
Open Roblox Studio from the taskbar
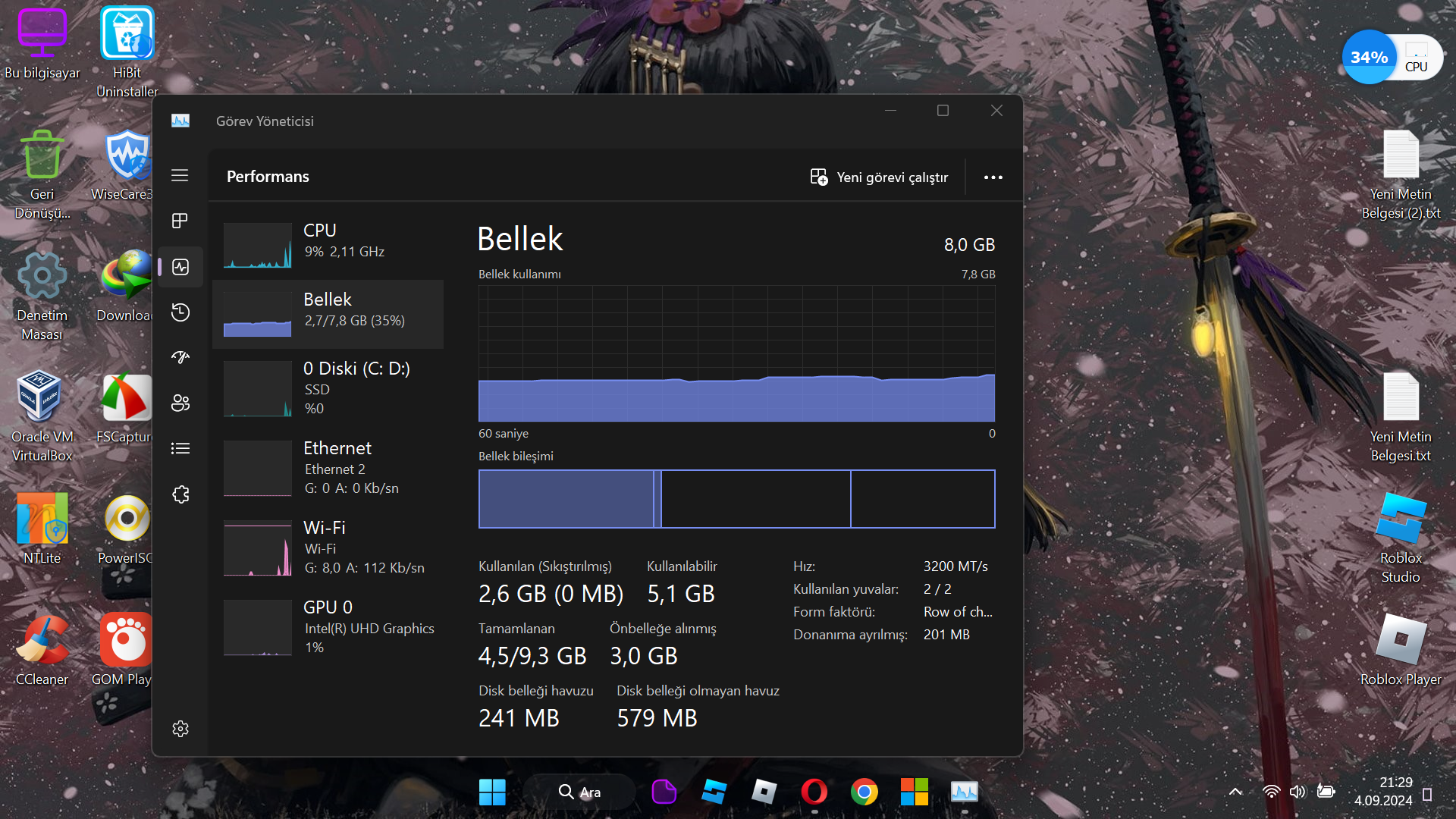click(x=714, y=792)
